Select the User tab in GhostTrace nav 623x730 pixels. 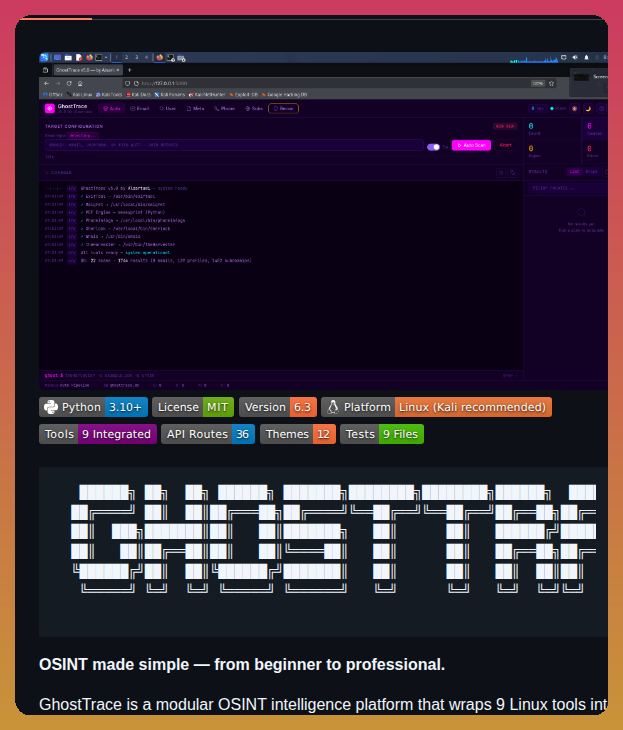[x=168, y=108]
